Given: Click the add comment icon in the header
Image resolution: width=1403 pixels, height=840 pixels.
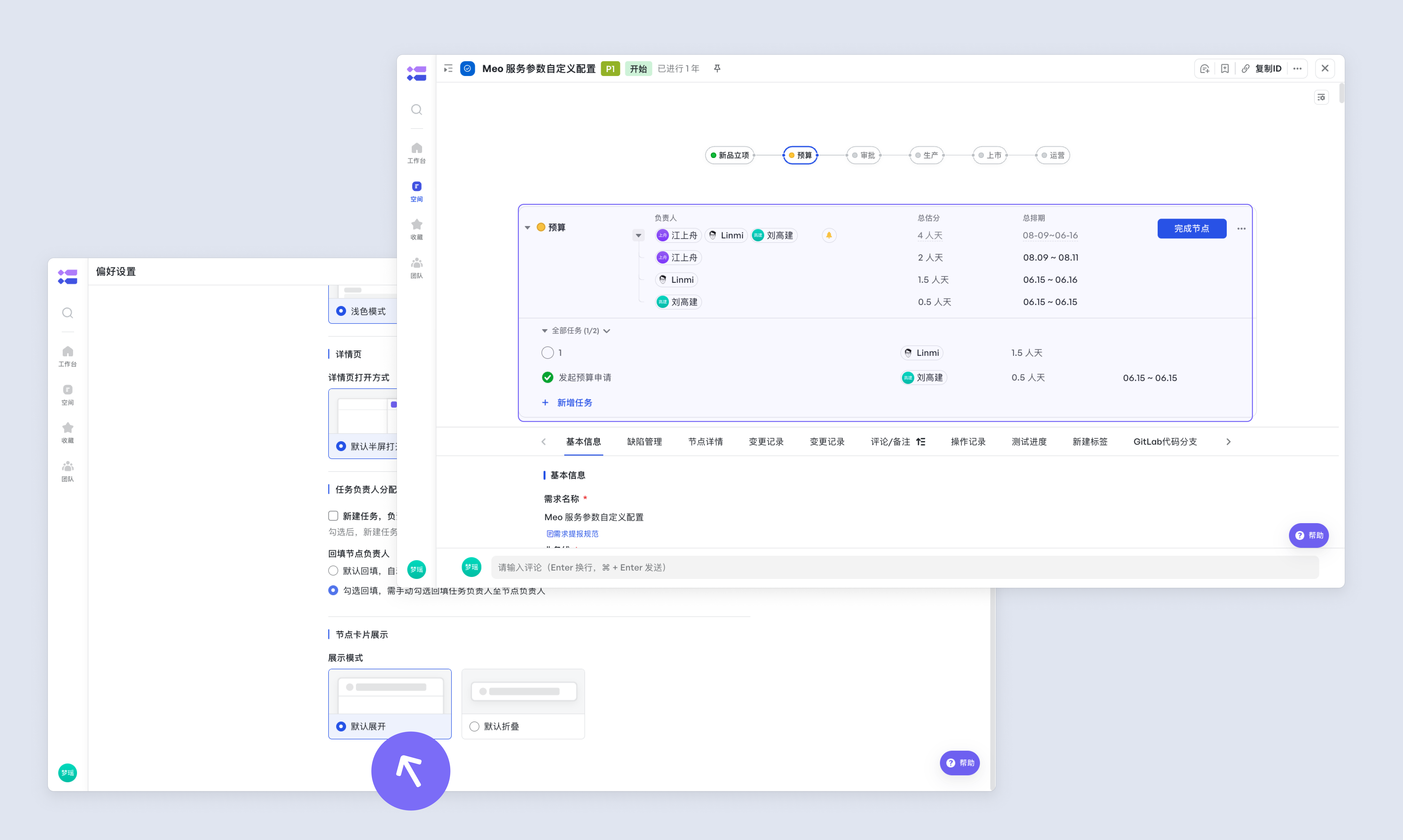Looking at the screenshot, I should 1204,69.
